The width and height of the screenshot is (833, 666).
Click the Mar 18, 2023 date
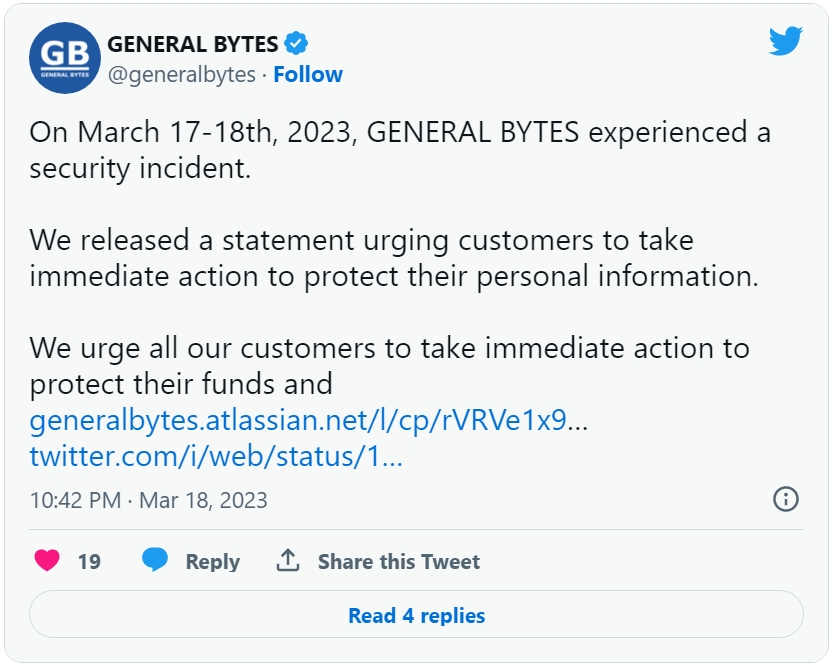coord(203,500)
